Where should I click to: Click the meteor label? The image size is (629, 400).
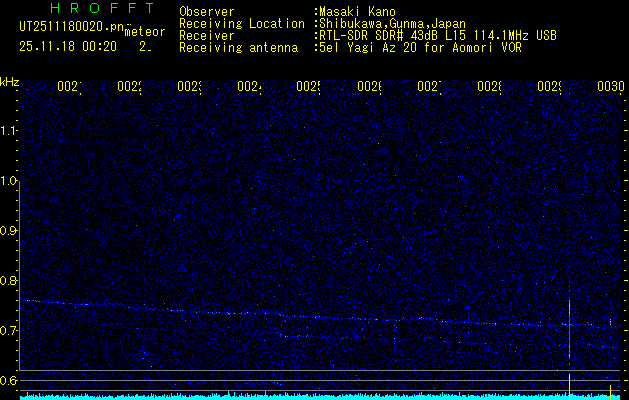pyautogui.click(x=145, y=32)
